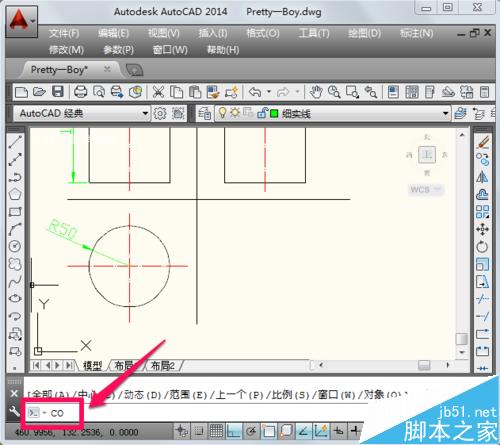Click the command line customize wrench
This screenshot has width=500, height=445.
pyautogui.click(x=14, y=411)
